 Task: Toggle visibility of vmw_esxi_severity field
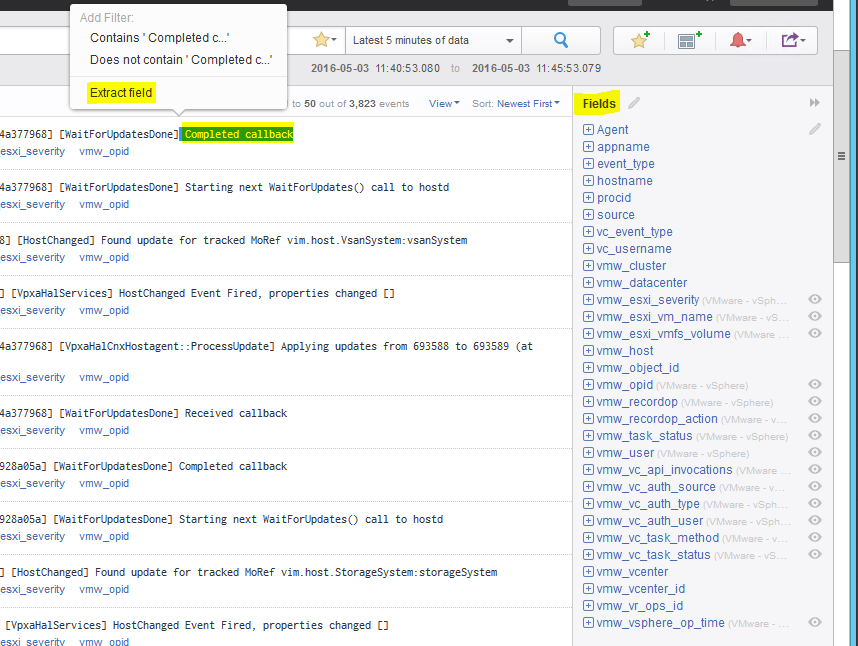[815, 299]
